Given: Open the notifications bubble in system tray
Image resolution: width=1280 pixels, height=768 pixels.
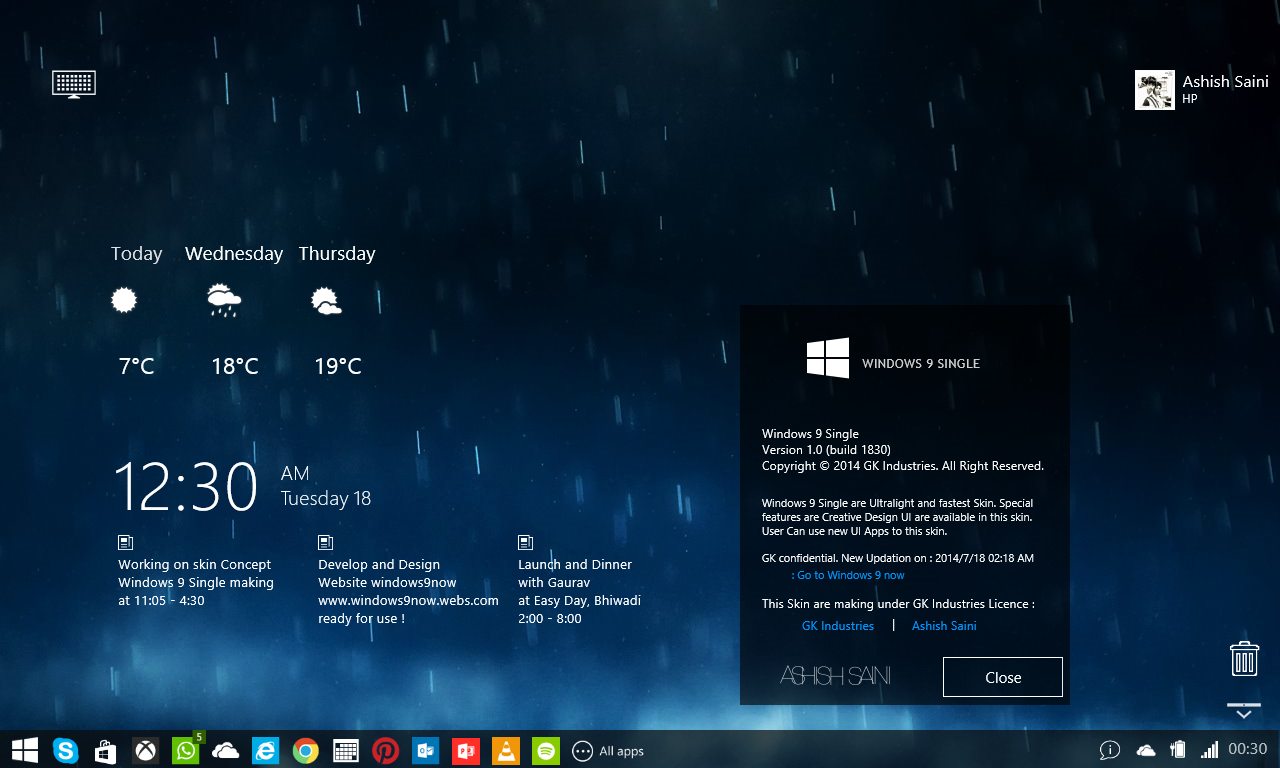Looking at the screenshot, I should tap(1109, 750).
